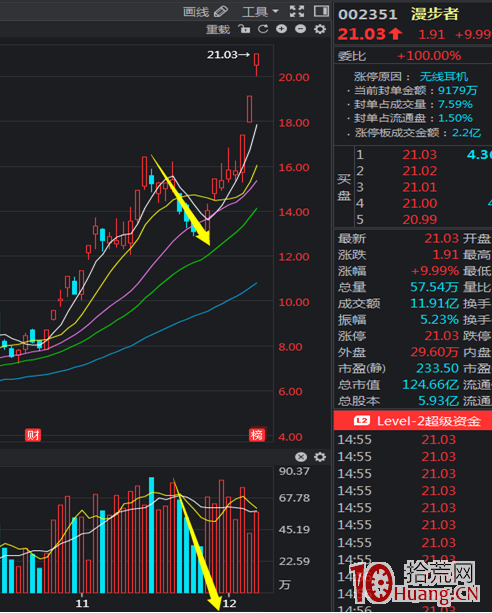Open volume panel settings gear
Screen dimensions: 492x613
[x=320, y=457]
